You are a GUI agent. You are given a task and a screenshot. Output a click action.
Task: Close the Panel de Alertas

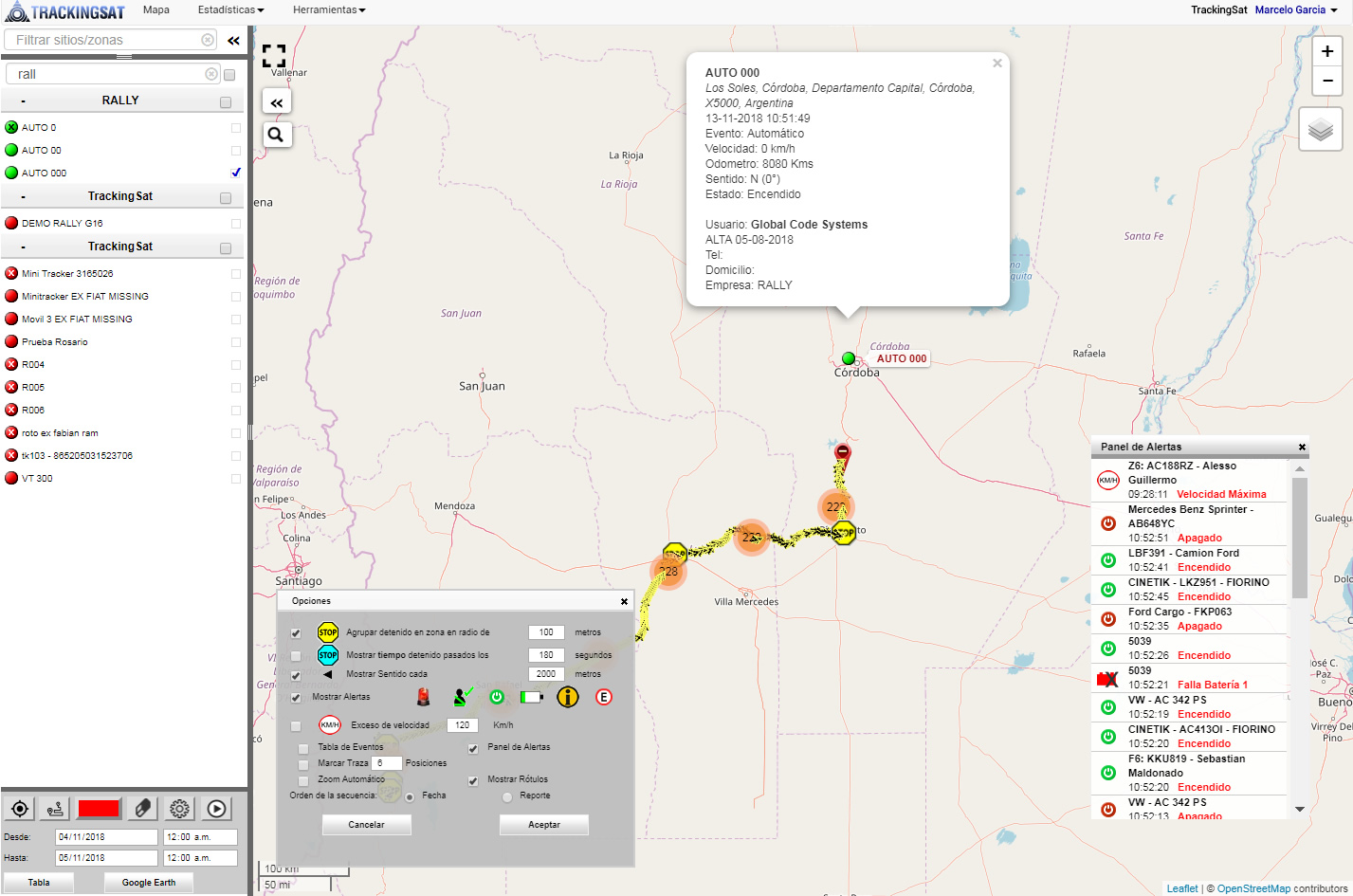coord(1302,447)
